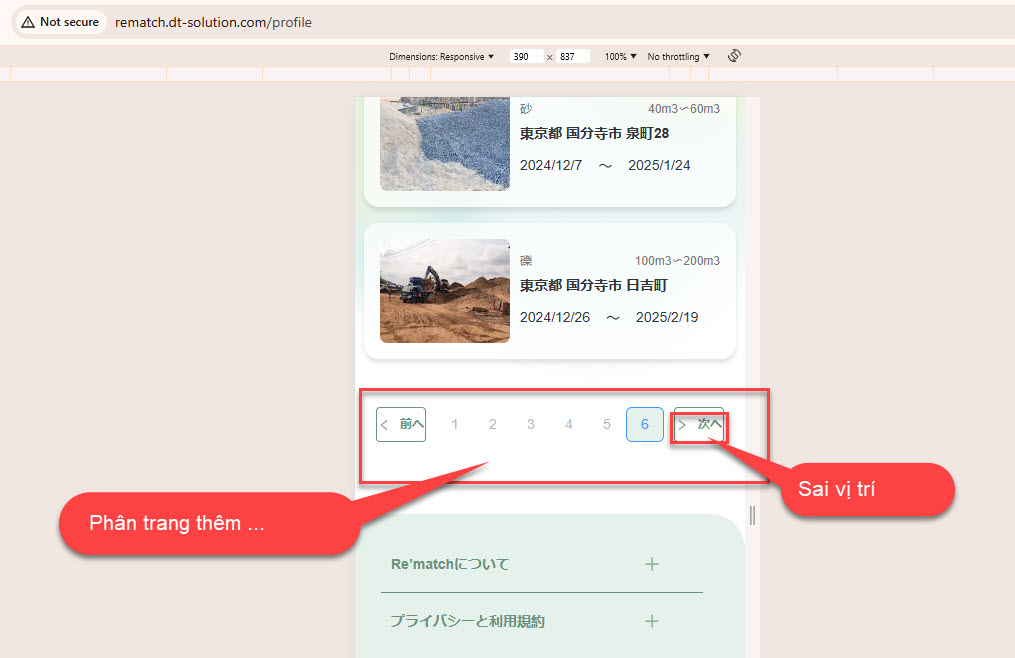Open the No throttling dropdown
Viewport: 1015px width, 658px height.
tap(678, 57)
